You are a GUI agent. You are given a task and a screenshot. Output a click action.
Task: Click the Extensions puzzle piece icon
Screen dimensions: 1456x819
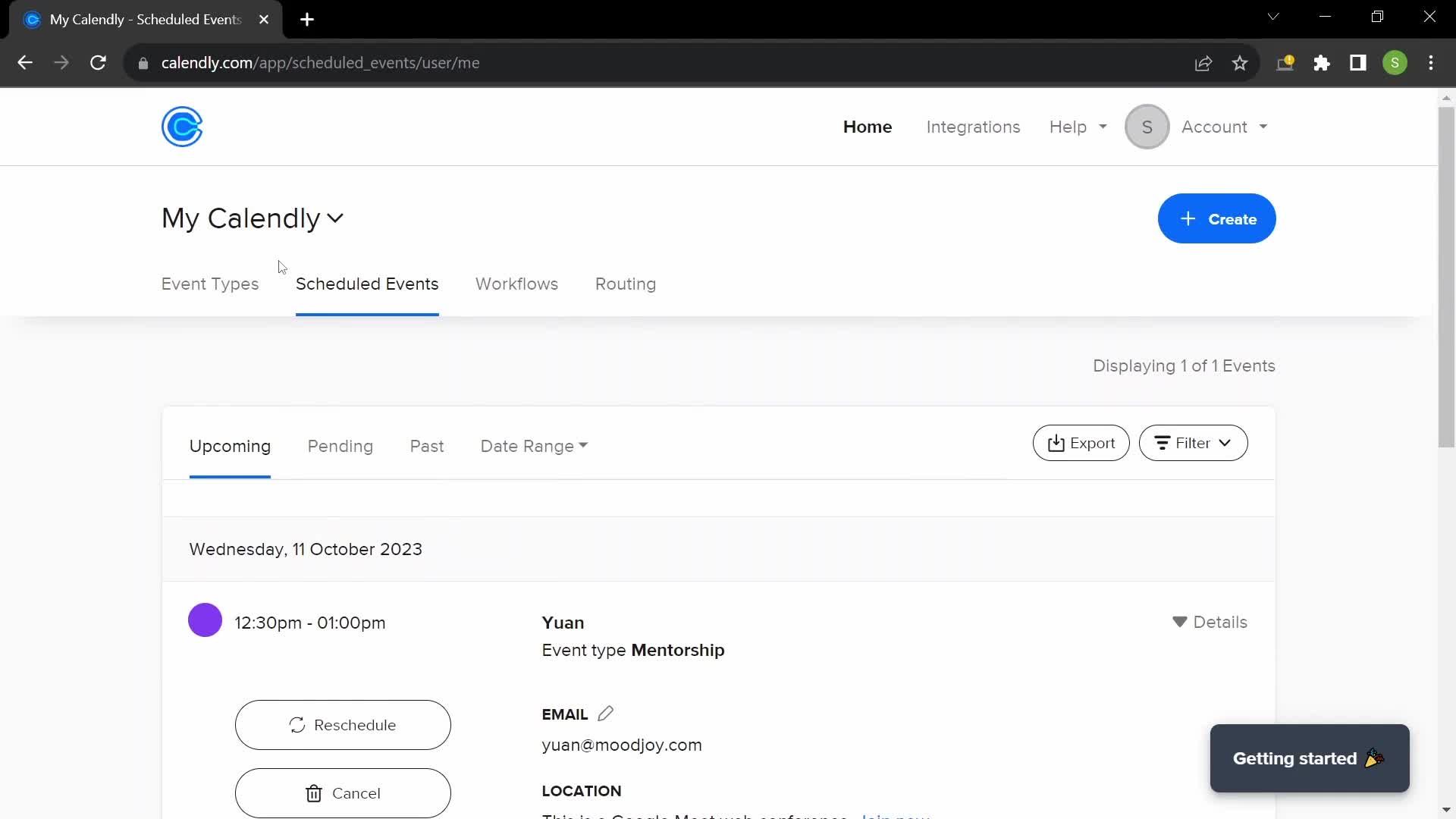click(1321, 63)
